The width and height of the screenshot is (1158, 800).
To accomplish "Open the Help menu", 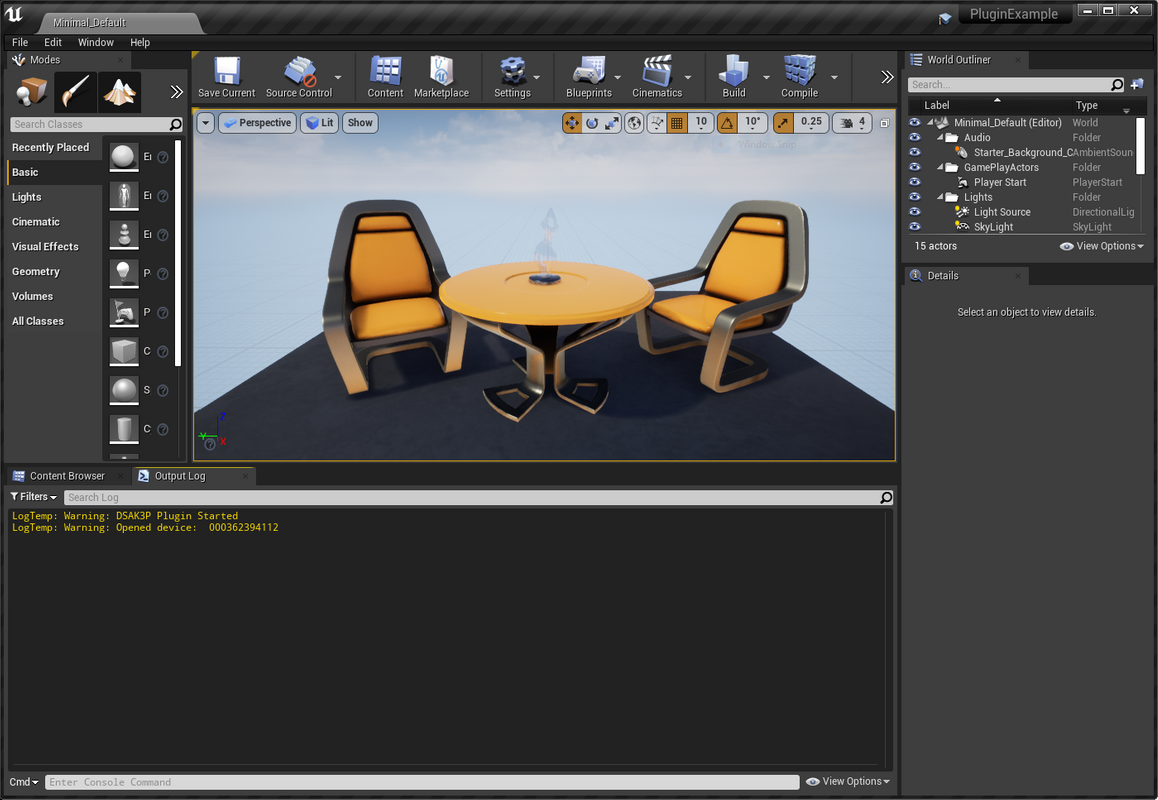I will (x=140, y=42).
